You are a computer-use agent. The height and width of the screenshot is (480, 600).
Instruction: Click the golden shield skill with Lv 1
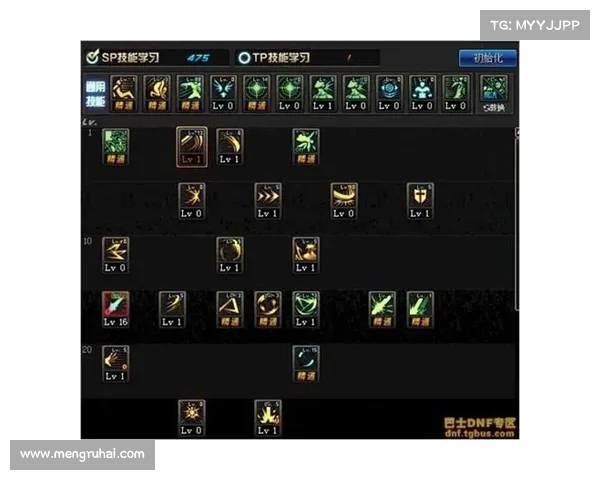[x=420, y=201]
